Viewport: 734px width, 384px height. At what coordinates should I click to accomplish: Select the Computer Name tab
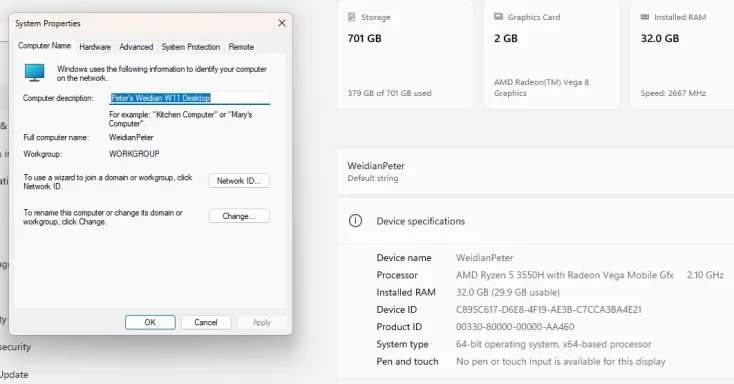tap(44, 46)
